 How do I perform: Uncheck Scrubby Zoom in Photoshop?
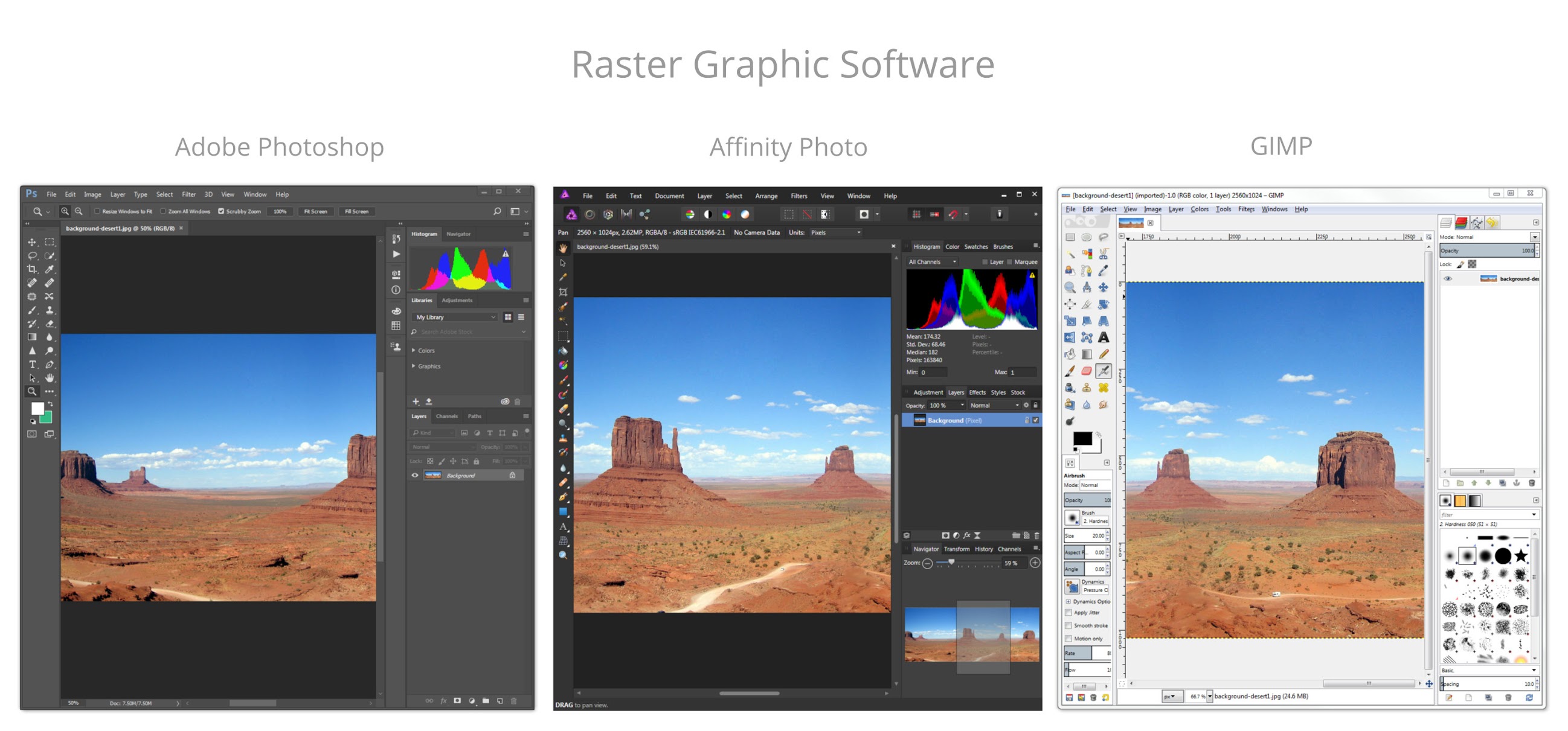click(221, 212)
